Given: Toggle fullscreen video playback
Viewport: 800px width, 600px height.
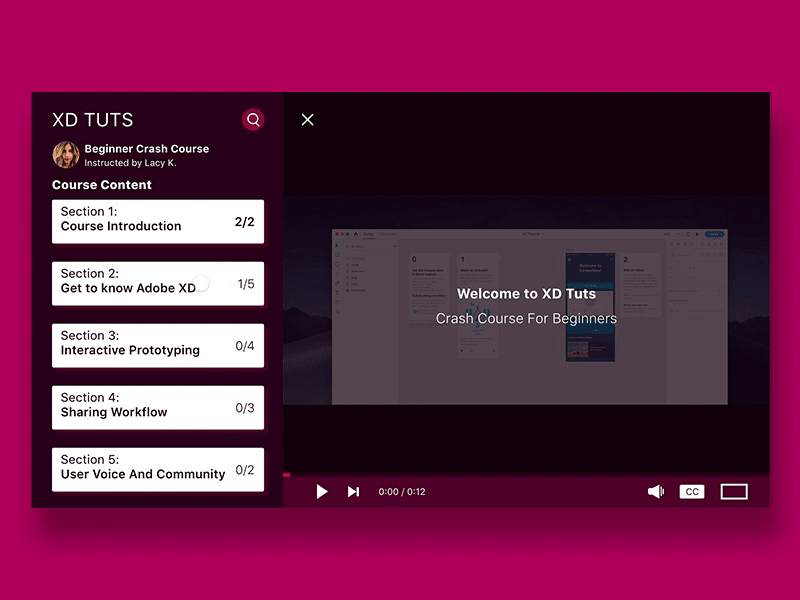Looking at the screenshot, I should (734, 491).
